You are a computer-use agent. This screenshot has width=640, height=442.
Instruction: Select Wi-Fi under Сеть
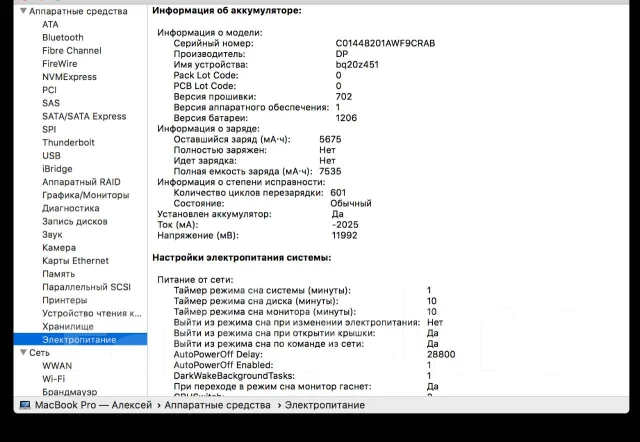click(53, 379)
